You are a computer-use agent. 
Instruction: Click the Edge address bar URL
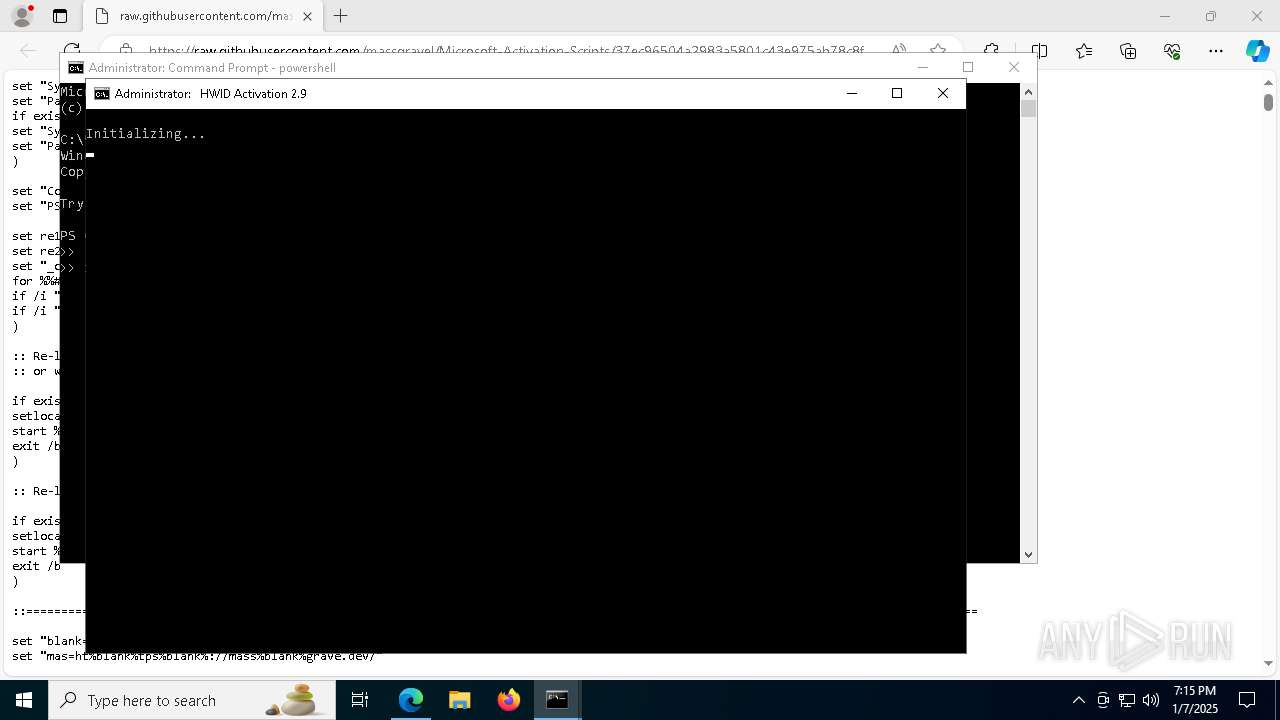click(x=505, y=50)
